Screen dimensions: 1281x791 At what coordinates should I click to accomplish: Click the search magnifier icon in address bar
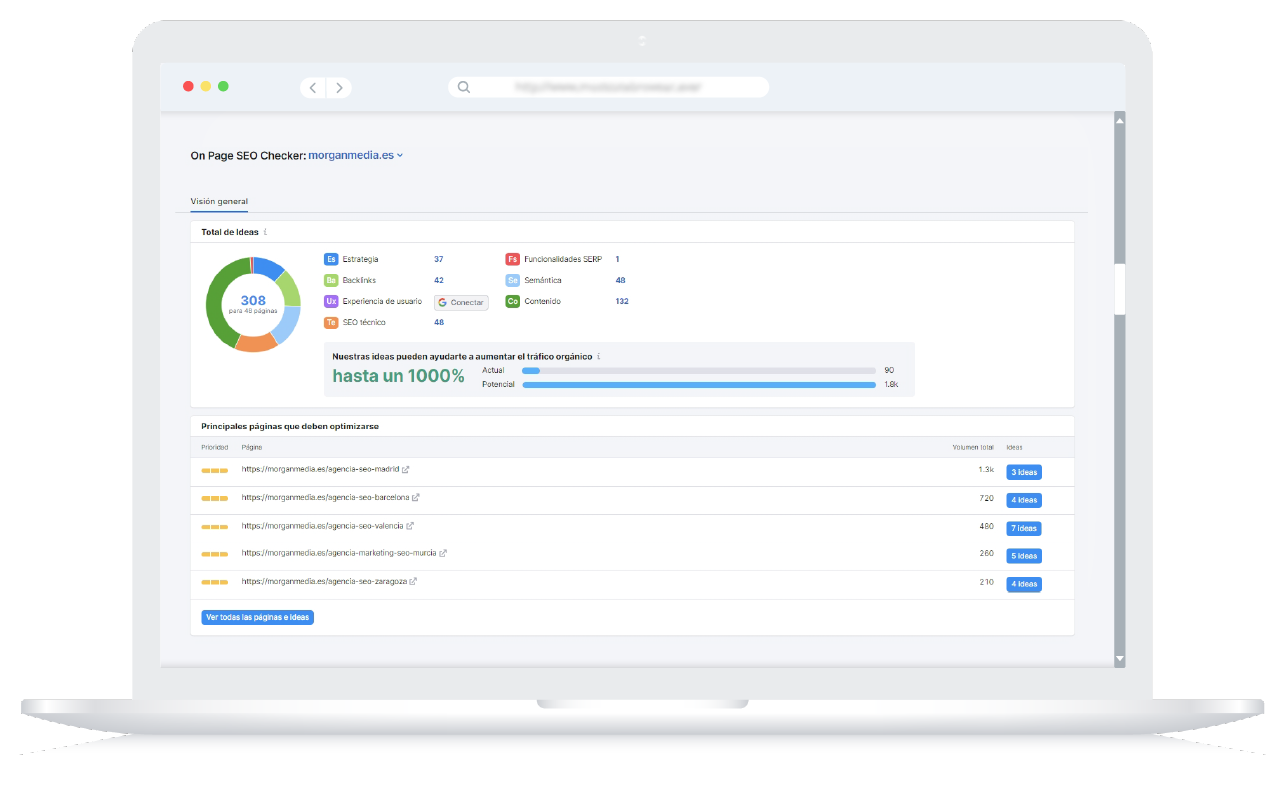click(x=464, y=87)
